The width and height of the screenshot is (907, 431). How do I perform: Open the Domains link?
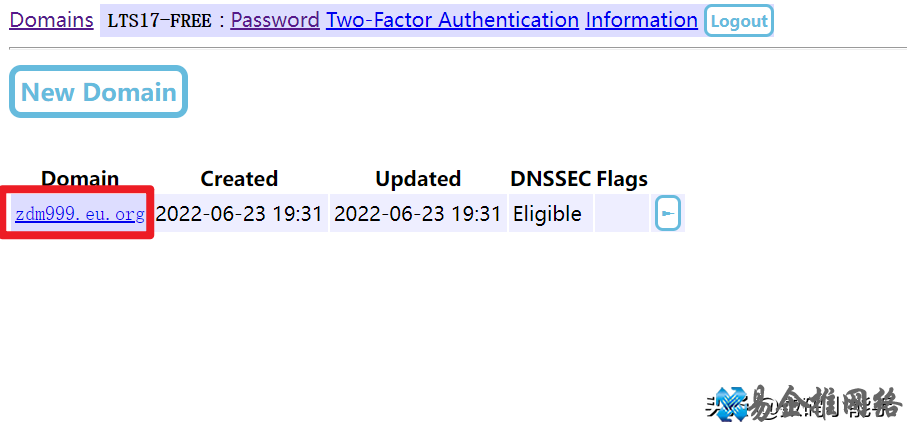point(51,20)
